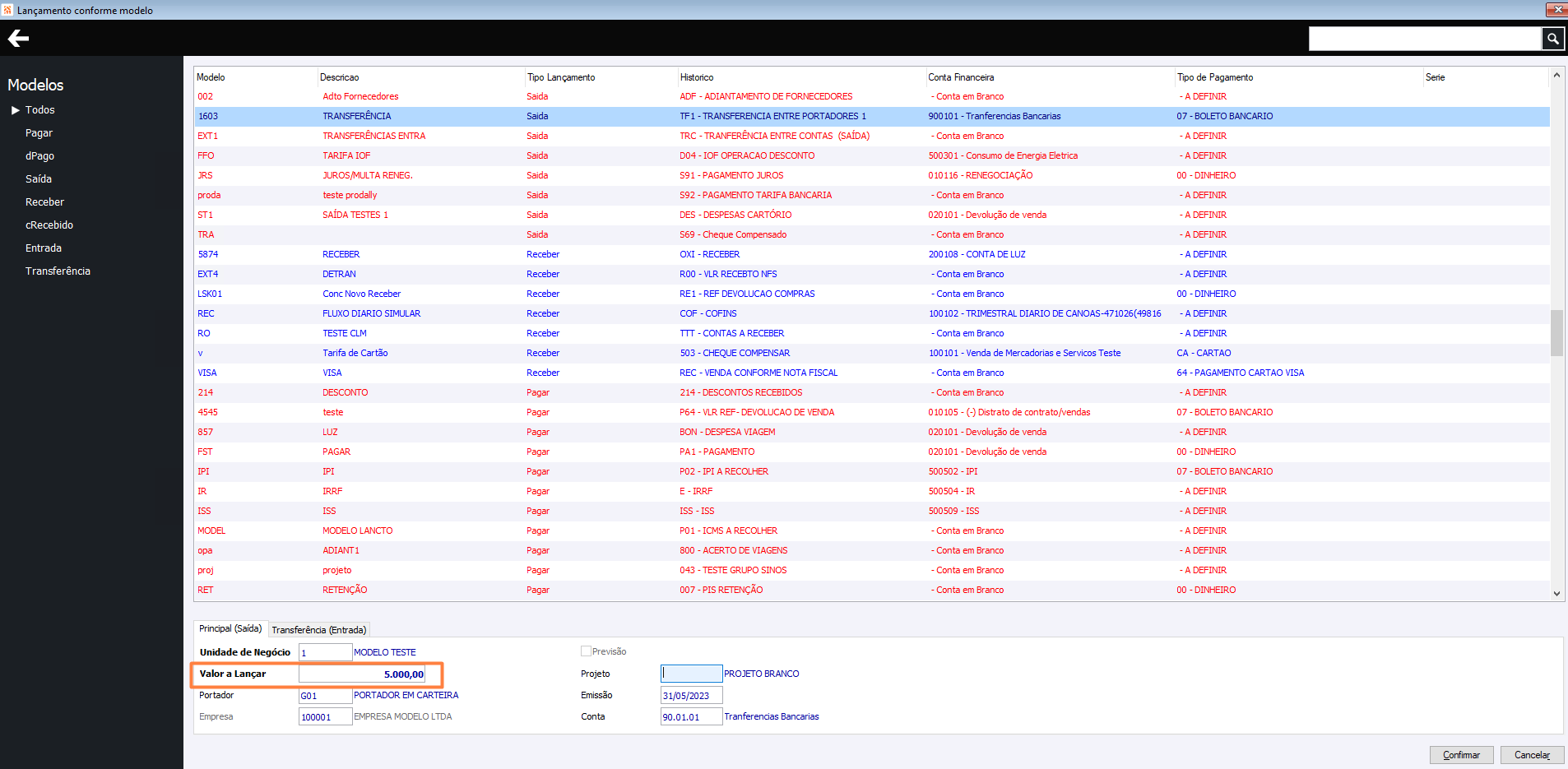Select the FLUXO DIARIO SIMULAR row
This screenshot has width=1568, height=769.
pyautogui.click(x=872, y=314)
